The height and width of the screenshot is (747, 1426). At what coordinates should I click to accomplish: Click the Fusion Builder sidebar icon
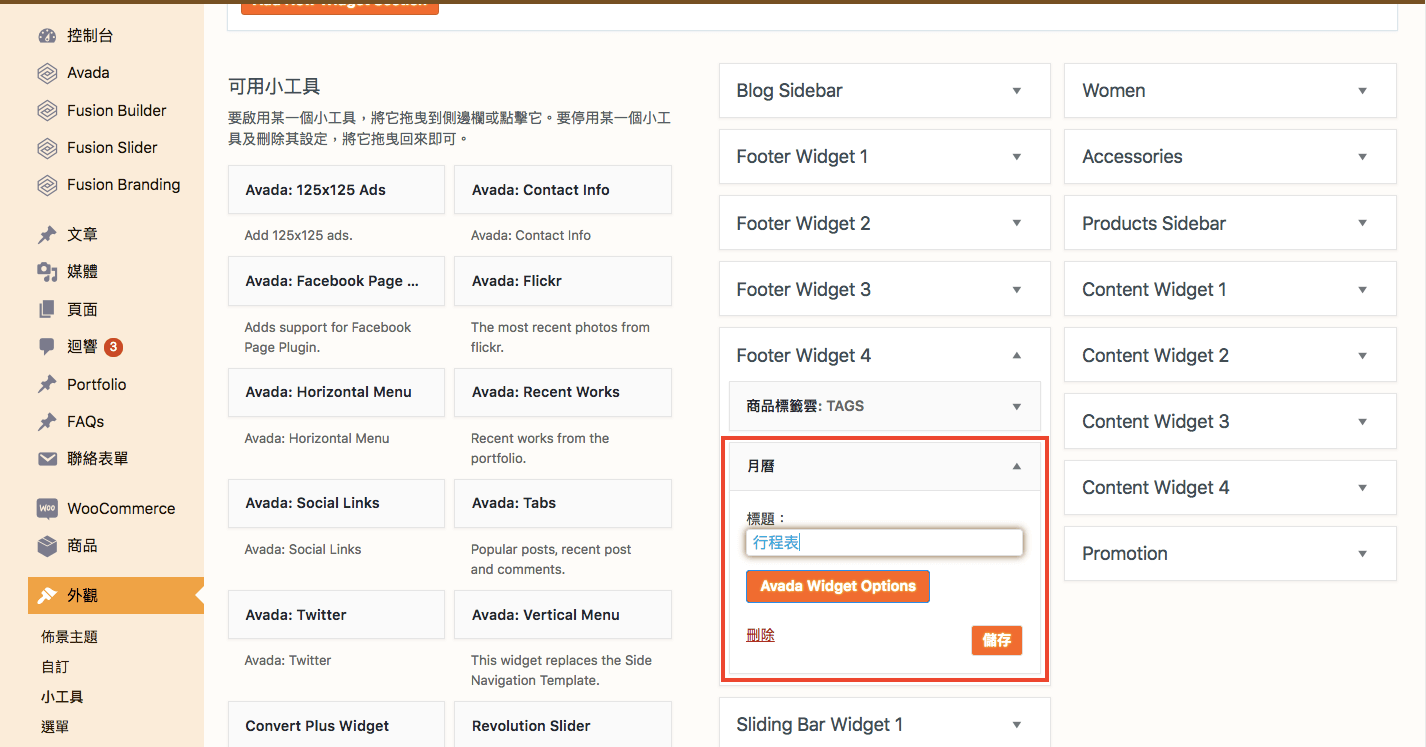[47, 111]
